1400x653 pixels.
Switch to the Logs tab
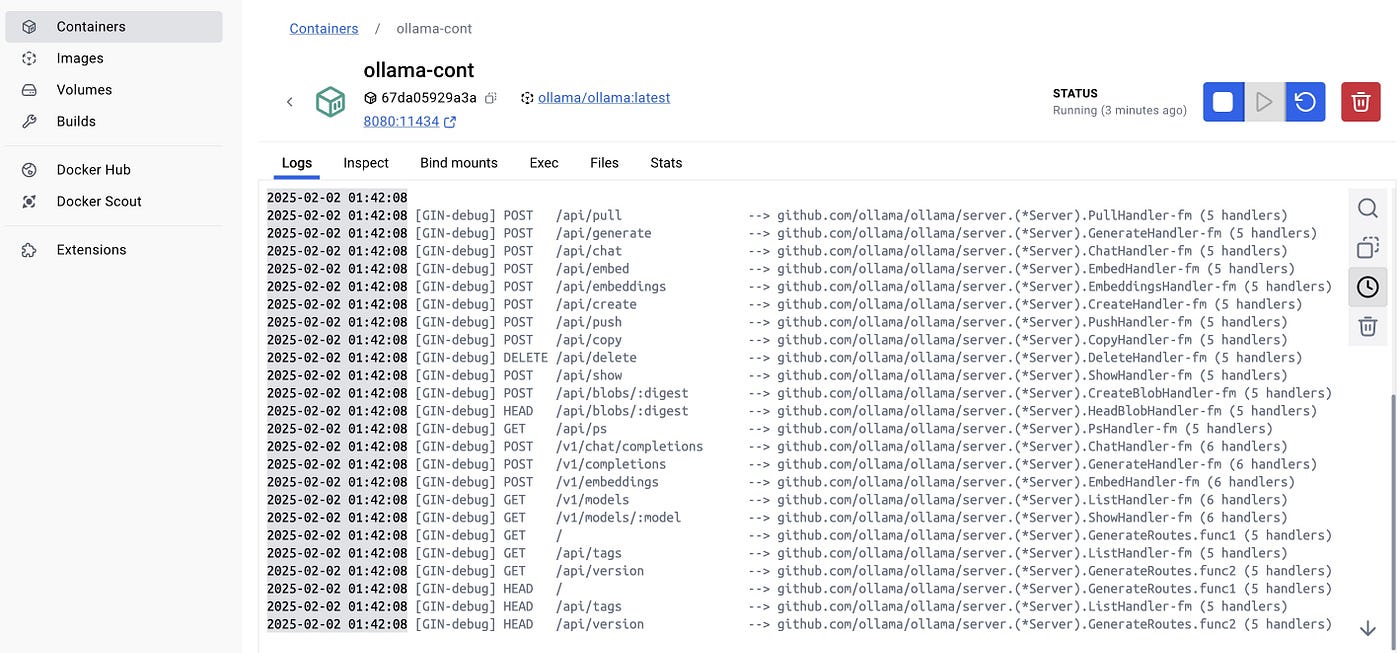pos(297,163)
